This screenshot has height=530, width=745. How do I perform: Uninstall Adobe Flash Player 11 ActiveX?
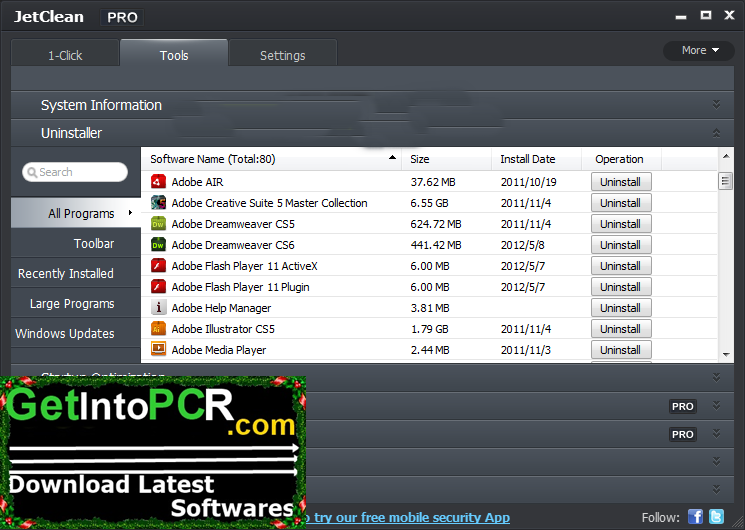621,266
